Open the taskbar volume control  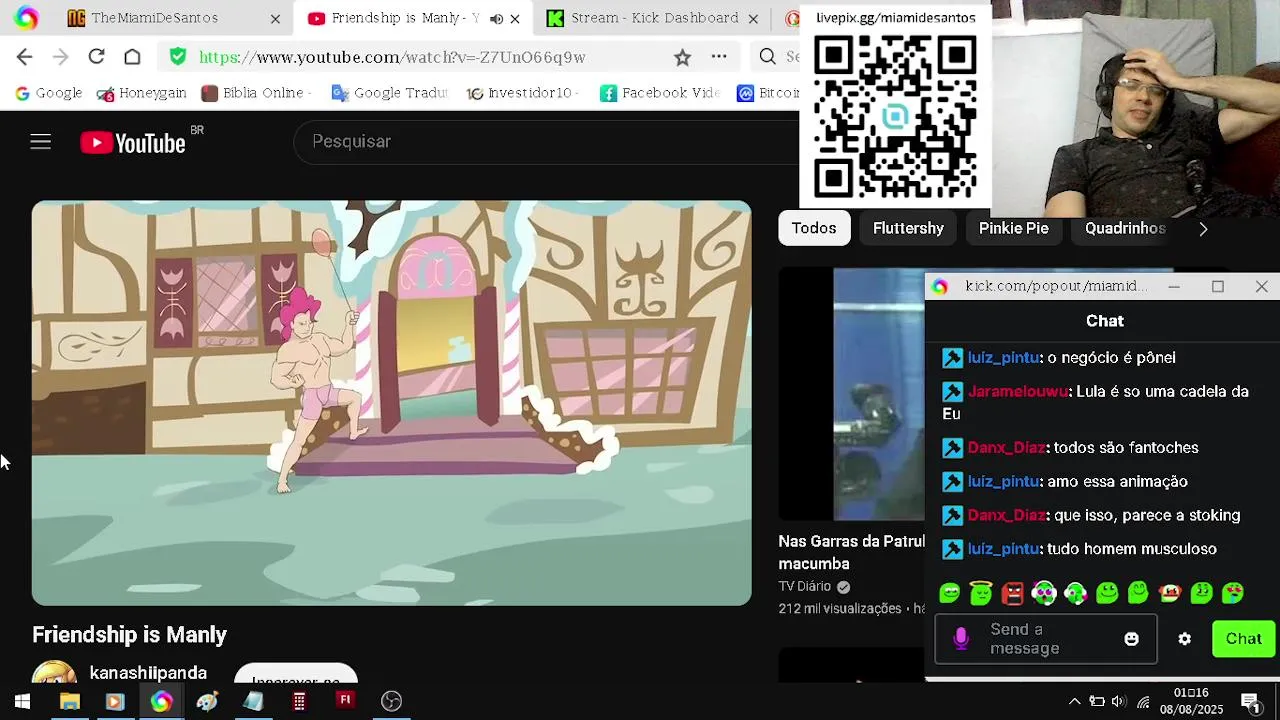coord(1118,701)
